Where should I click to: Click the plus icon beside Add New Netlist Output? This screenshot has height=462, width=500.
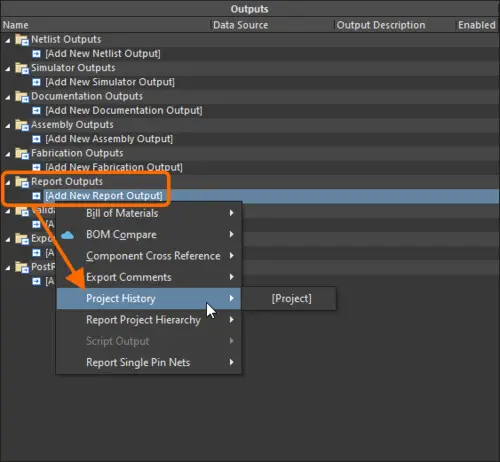pyautogui.click(x=36, y=54)
